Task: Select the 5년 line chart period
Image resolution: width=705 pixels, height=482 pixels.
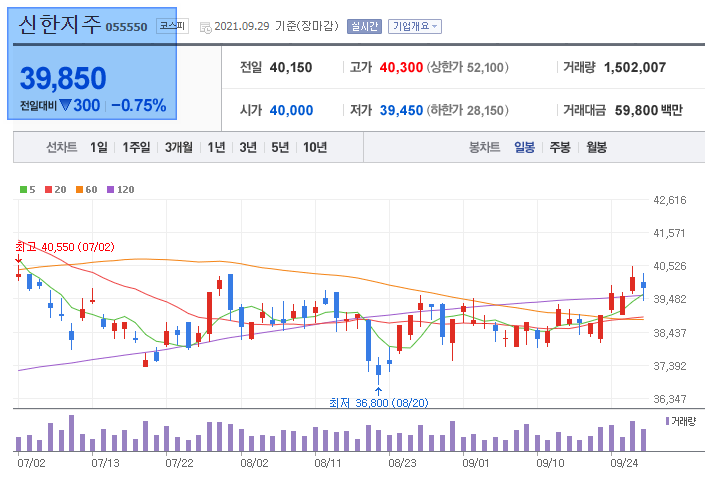Action: [280, 147]
